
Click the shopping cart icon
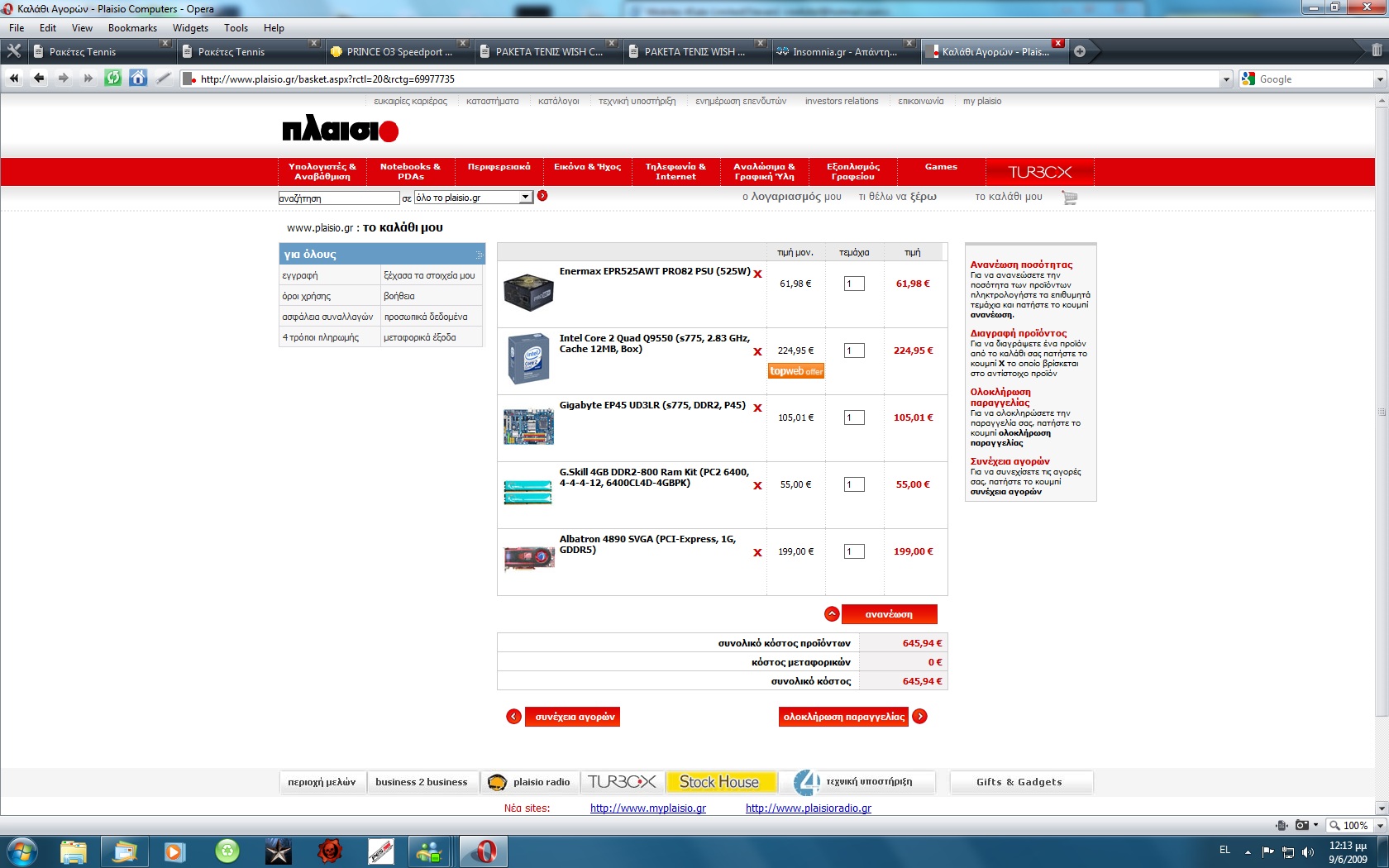point(1070,198)
